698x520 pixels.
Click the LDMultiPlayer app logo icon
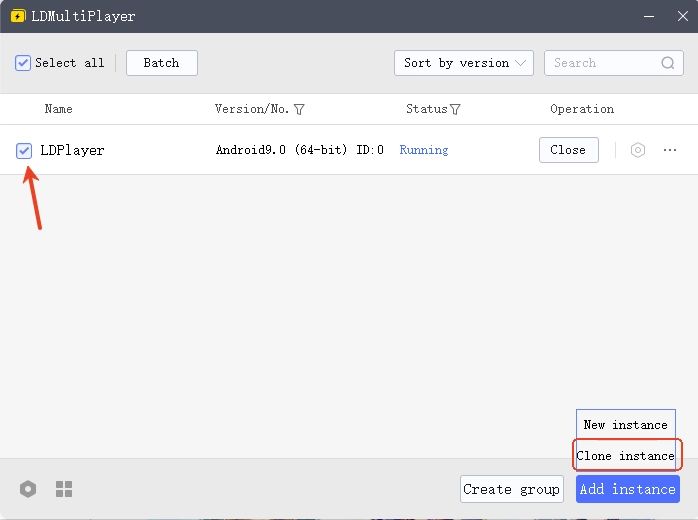point(18,16)
